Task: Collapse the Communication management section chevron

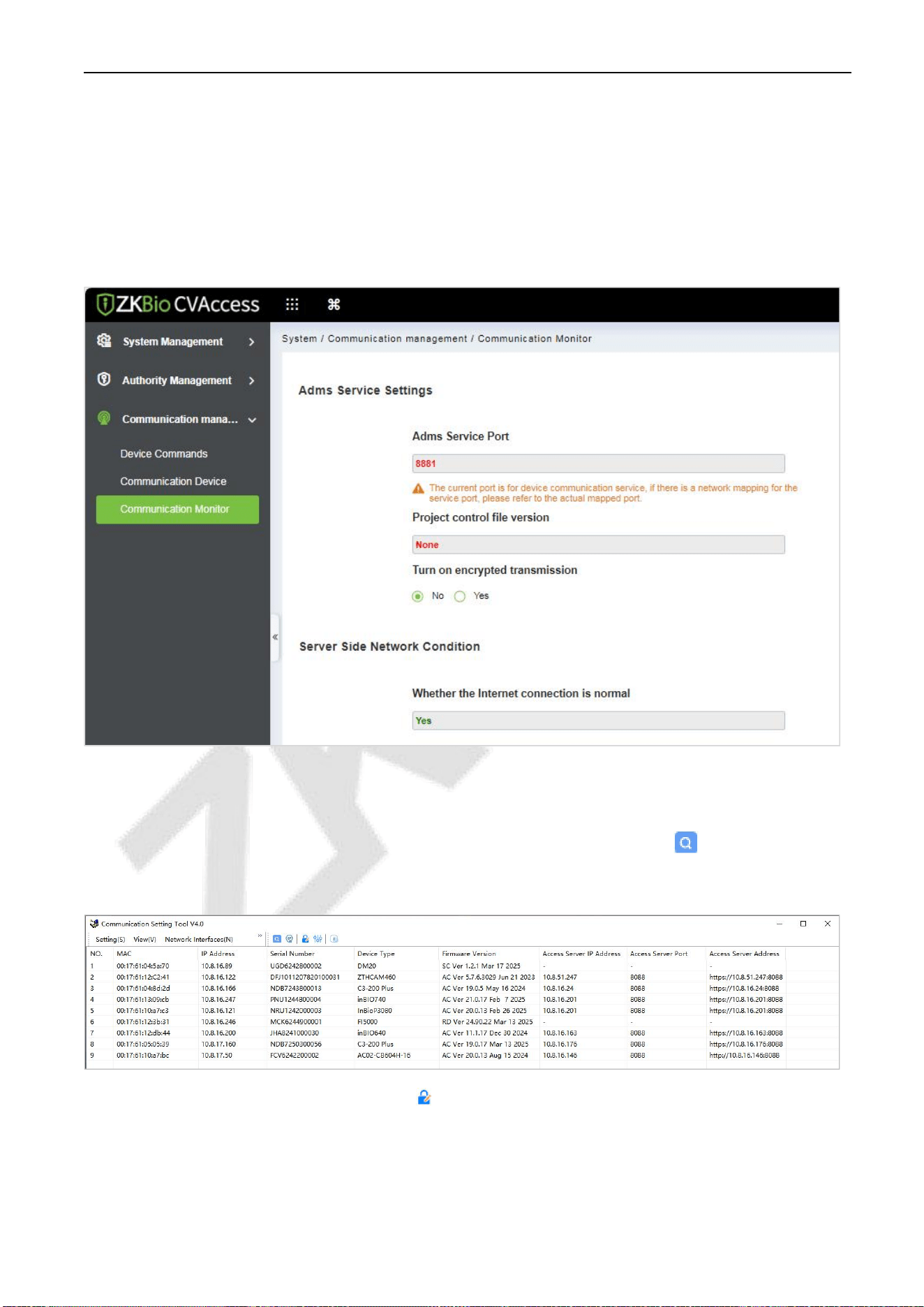Action: click(x=252, y=420)
